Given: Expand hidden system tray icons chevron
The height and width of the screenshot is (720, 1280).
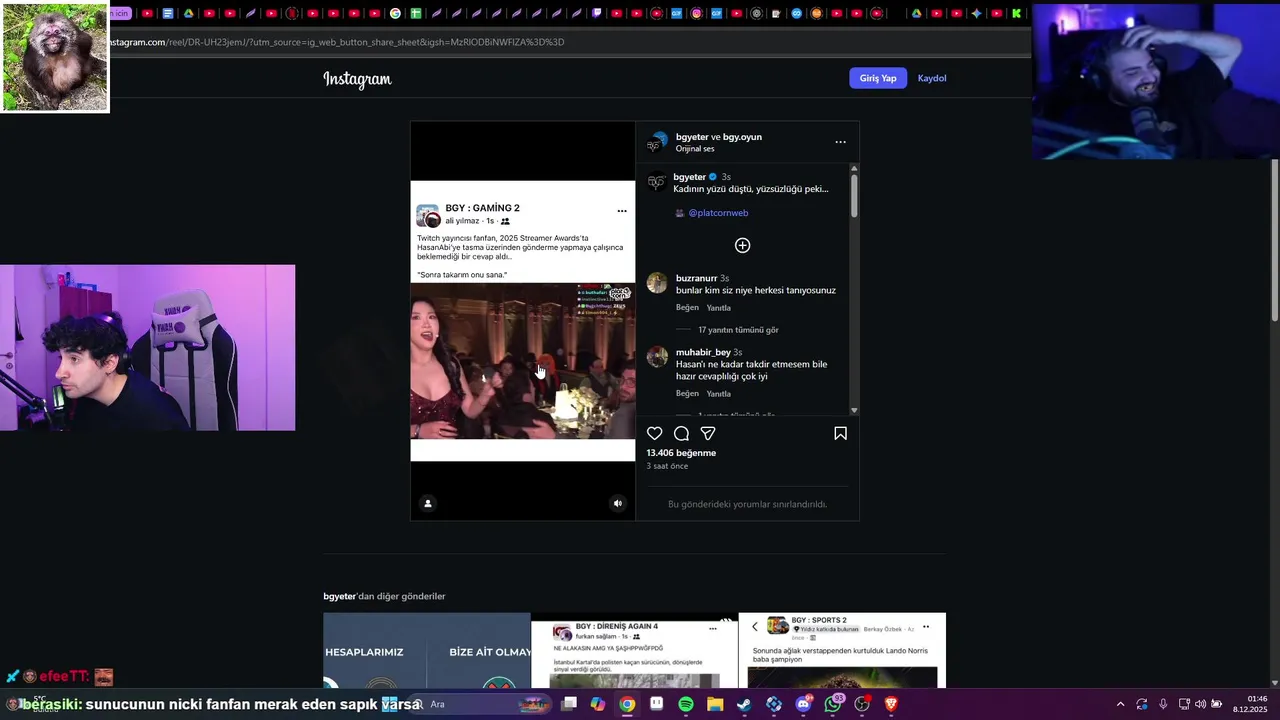Looking at the screenshot, I should tap(1120, 704).
